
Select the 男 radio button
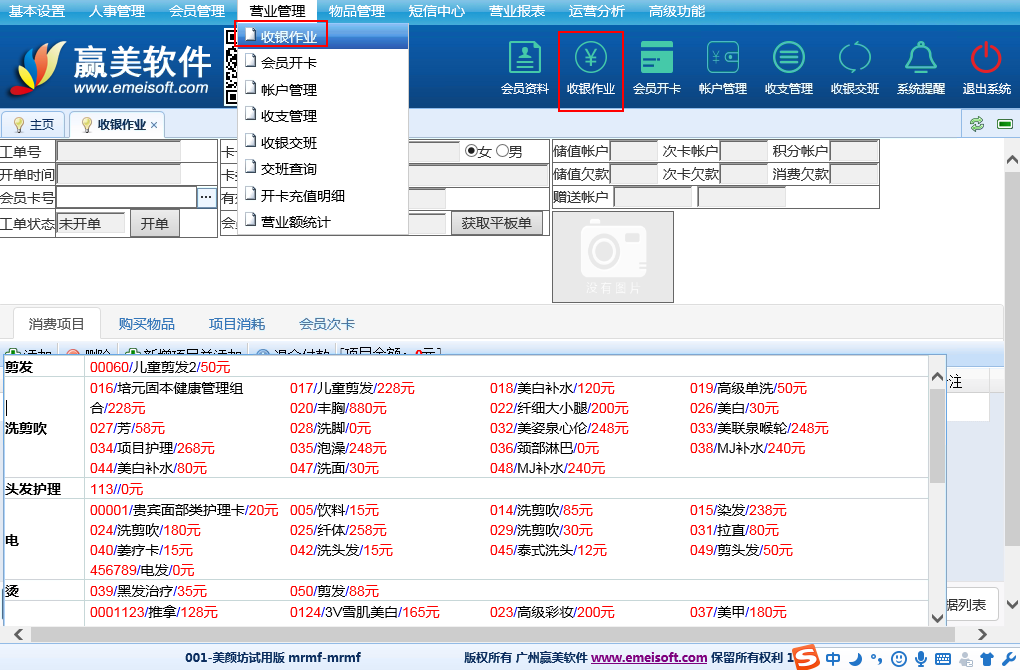point(502,152)
